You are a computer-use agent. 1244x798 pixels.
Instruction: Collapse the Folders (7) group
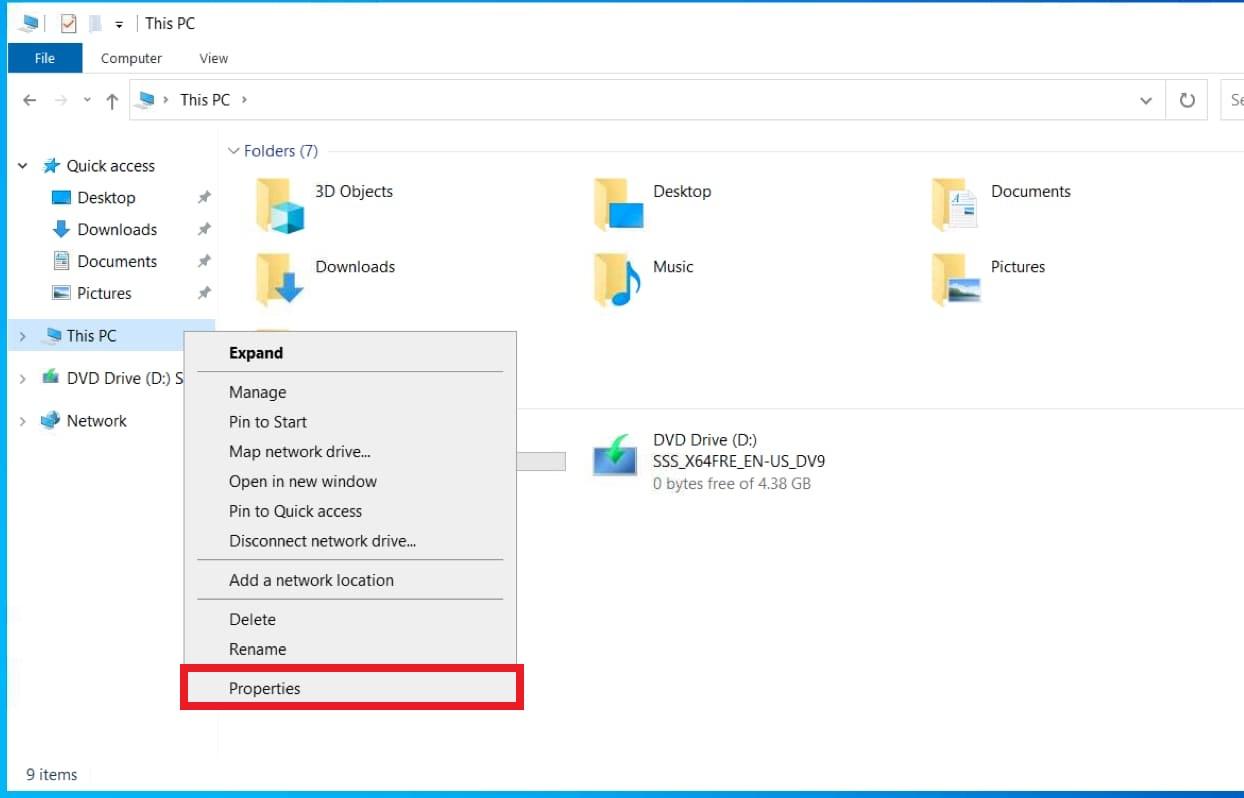pos(234,151)
